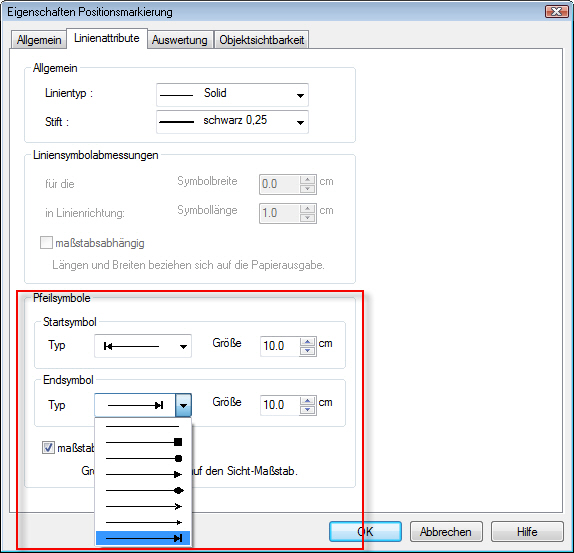Pick the filled triangle arrow end symbol
The width and height of the screenshot is (574, 553).
(143, 474)
